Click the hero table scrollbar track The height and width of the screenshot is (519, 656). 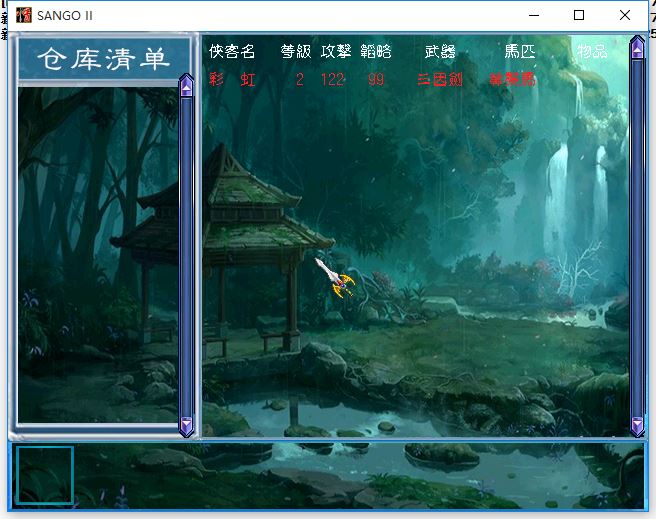tap(637, 237)
